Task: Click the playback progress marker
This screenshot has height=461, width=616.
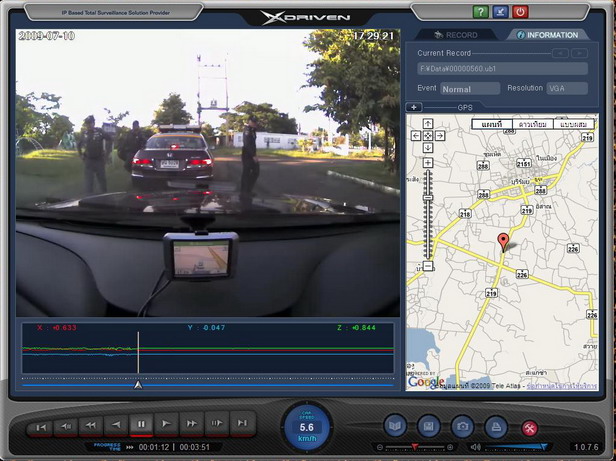Action: click(x=138, y=385)
